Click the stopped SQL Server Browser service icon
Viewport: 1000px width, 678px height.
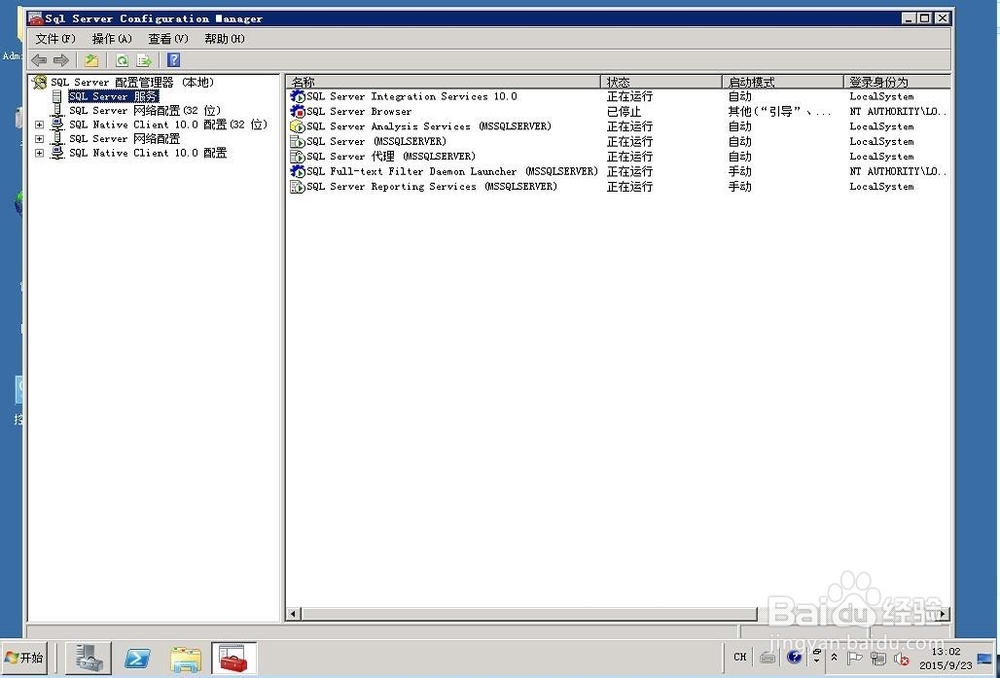pos(298,112)
